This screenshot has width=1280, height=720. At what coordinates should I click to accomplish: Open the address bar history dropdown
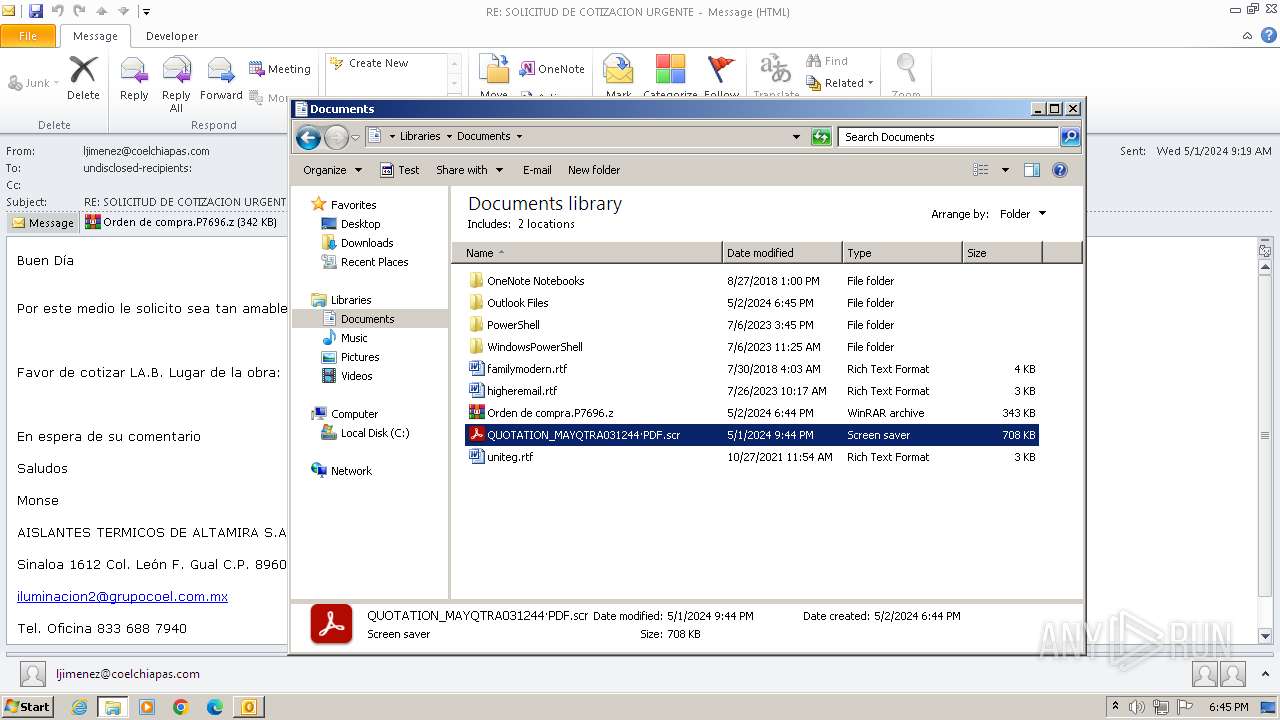[796, 137]
